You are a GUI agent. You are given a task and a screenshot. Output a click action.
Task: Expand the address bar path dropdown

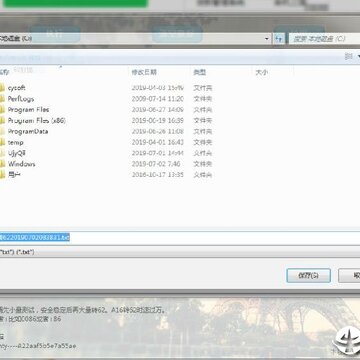[267, 39]
